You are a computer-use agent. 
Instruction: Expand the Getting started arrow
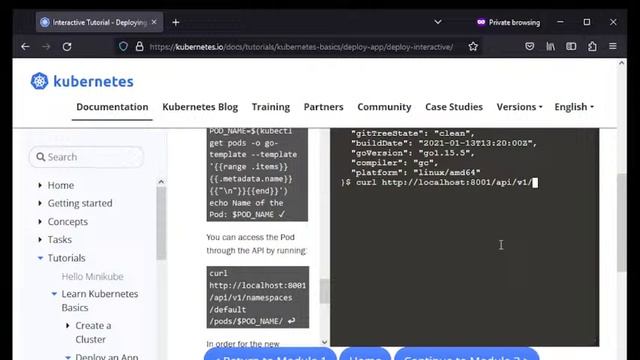(40, 203)
